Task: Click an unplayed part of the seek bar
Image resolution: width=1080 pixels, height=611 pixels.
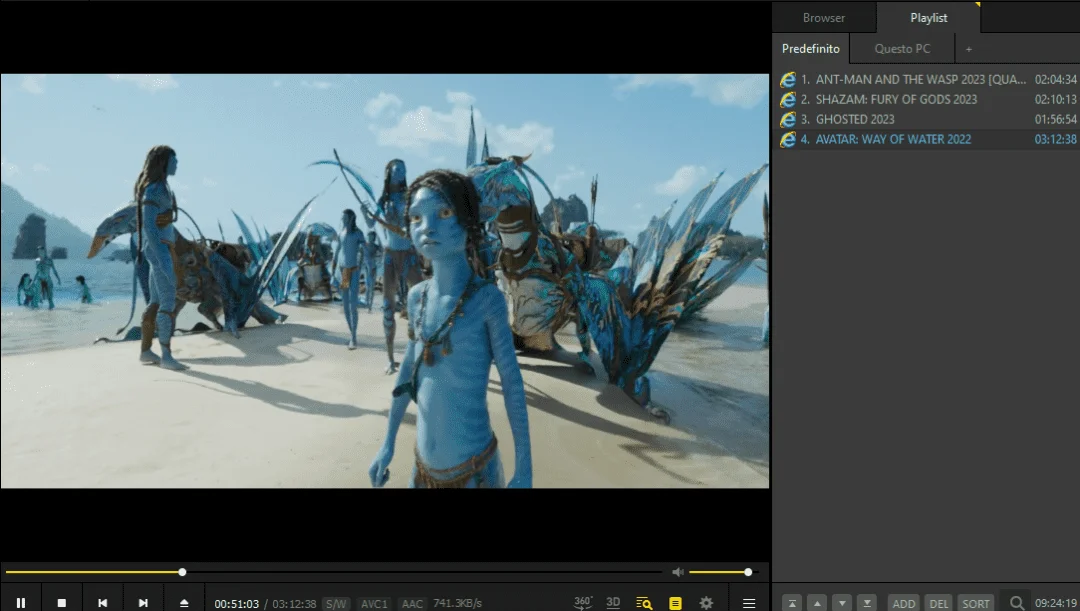Action: (x=424, y=572)
